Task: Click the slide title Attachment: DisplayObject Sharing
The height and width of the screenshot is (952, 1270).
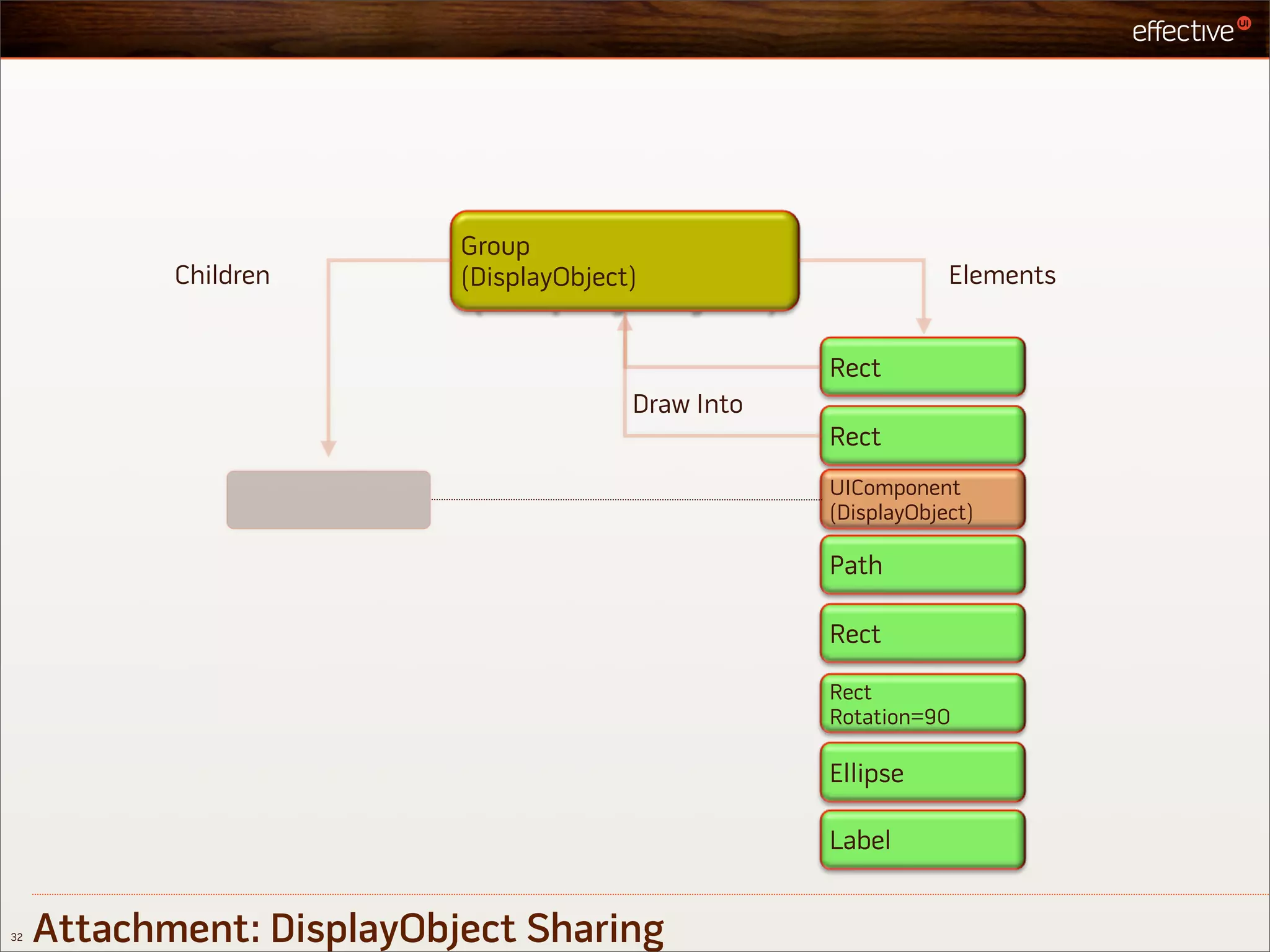Action: click(x=348, y=928)
